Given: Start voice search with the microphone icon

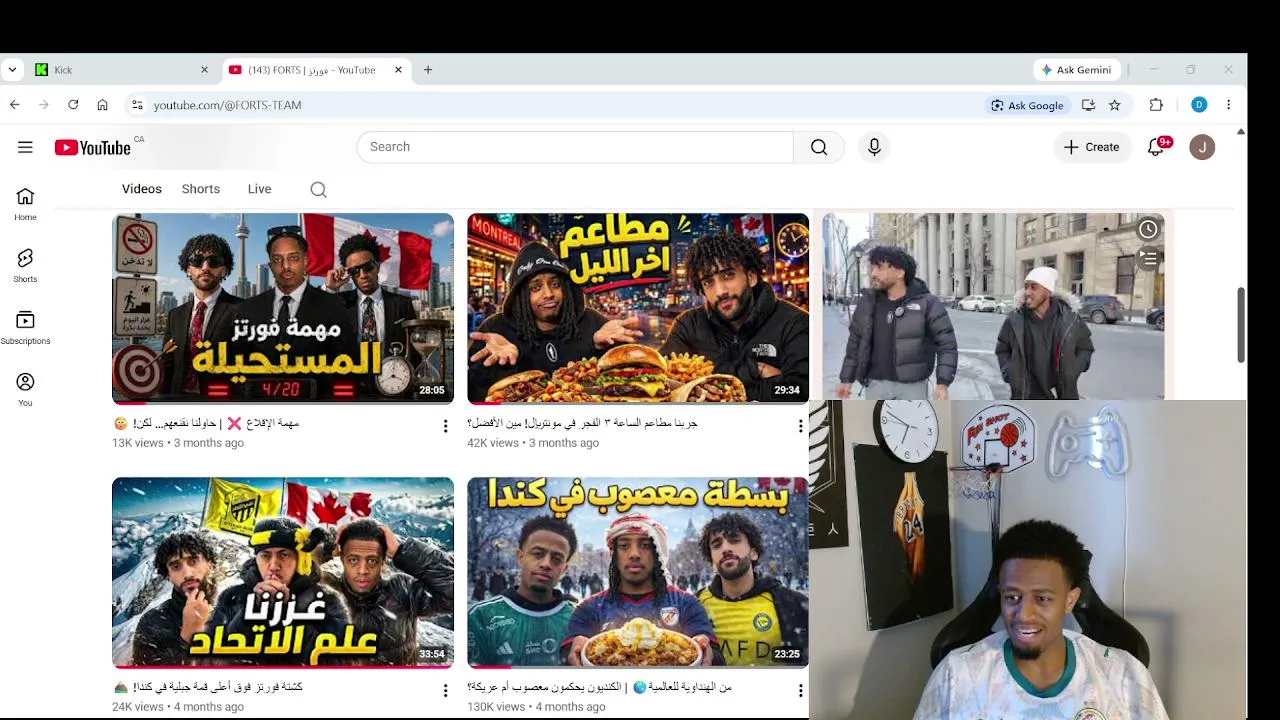Looking at the screenshot, I should coord(874,147).
